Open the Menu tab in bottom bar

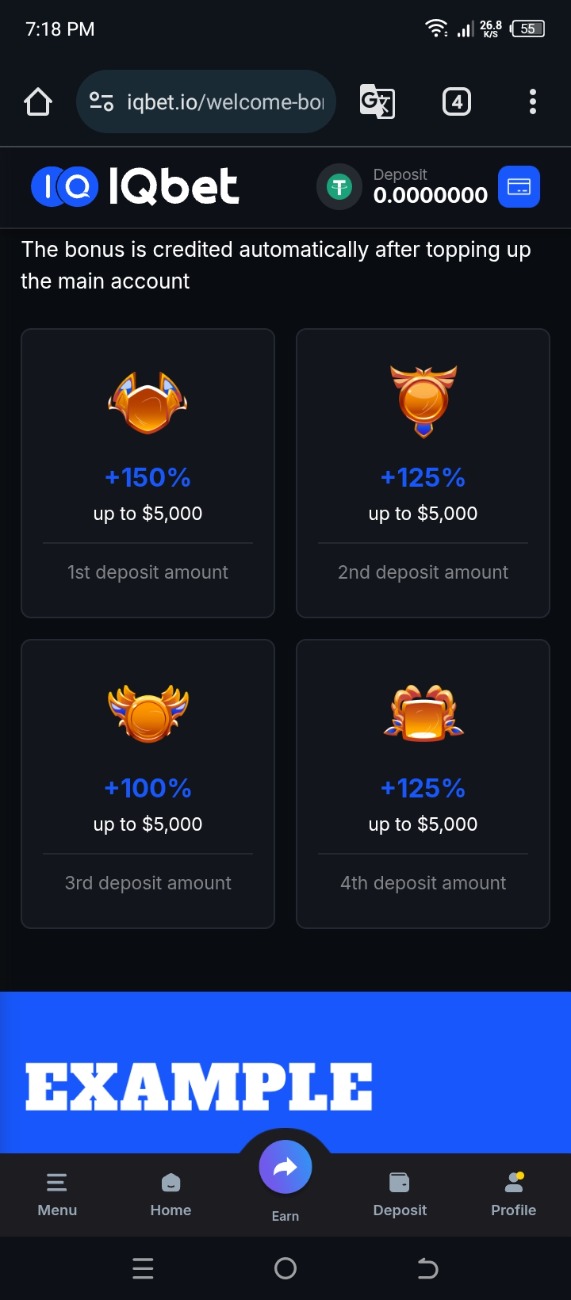[57, 1195]
